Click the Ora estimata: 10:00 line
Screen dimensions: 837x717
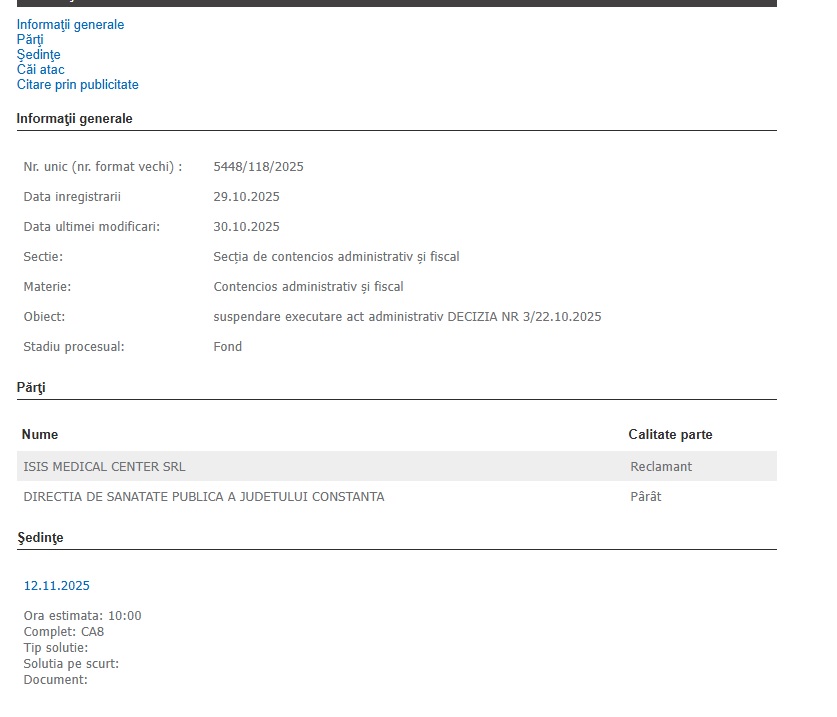pyautogui.click(x=82, y=616)
